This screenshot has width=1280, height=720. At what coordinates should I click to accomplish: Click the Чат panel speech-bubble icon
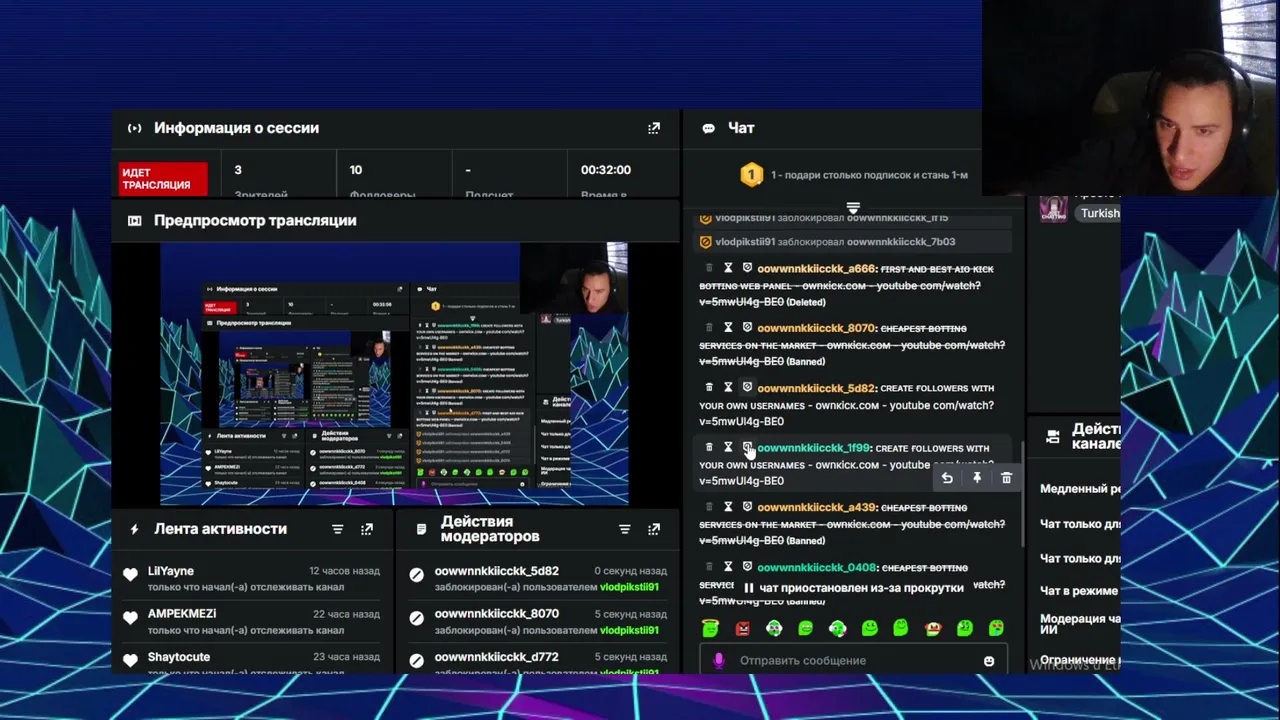[x=708, y=128]
